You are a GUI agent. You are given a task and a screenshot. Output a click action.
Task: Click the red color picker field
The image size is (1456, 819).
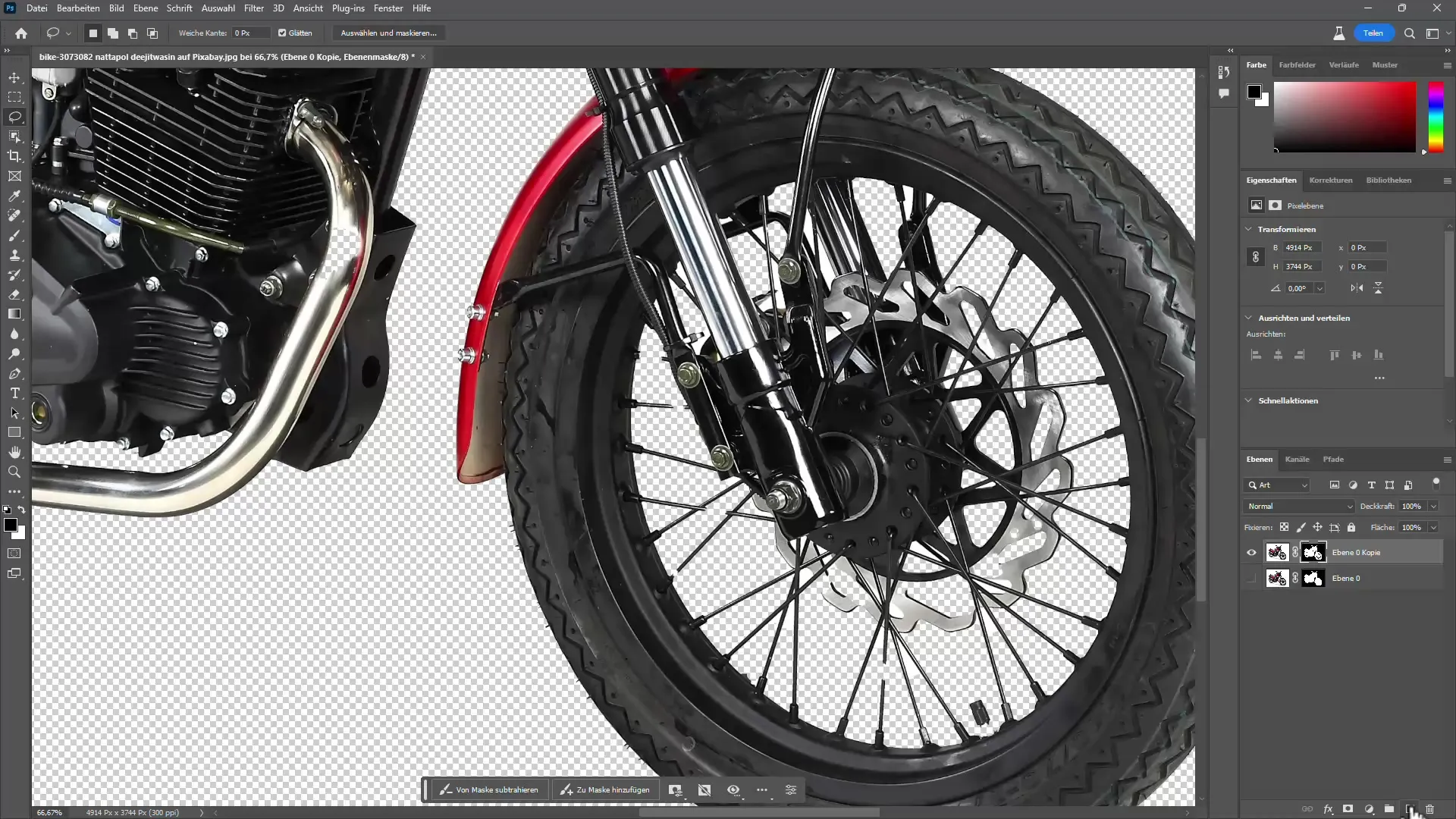click(x=1345, y=117)
